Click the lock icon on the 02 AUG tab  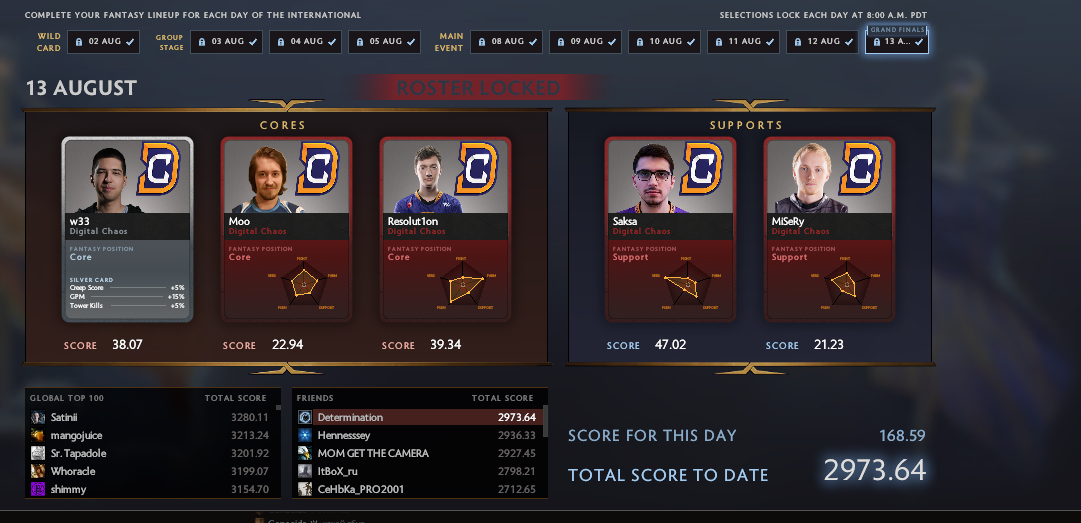[79, 42]
